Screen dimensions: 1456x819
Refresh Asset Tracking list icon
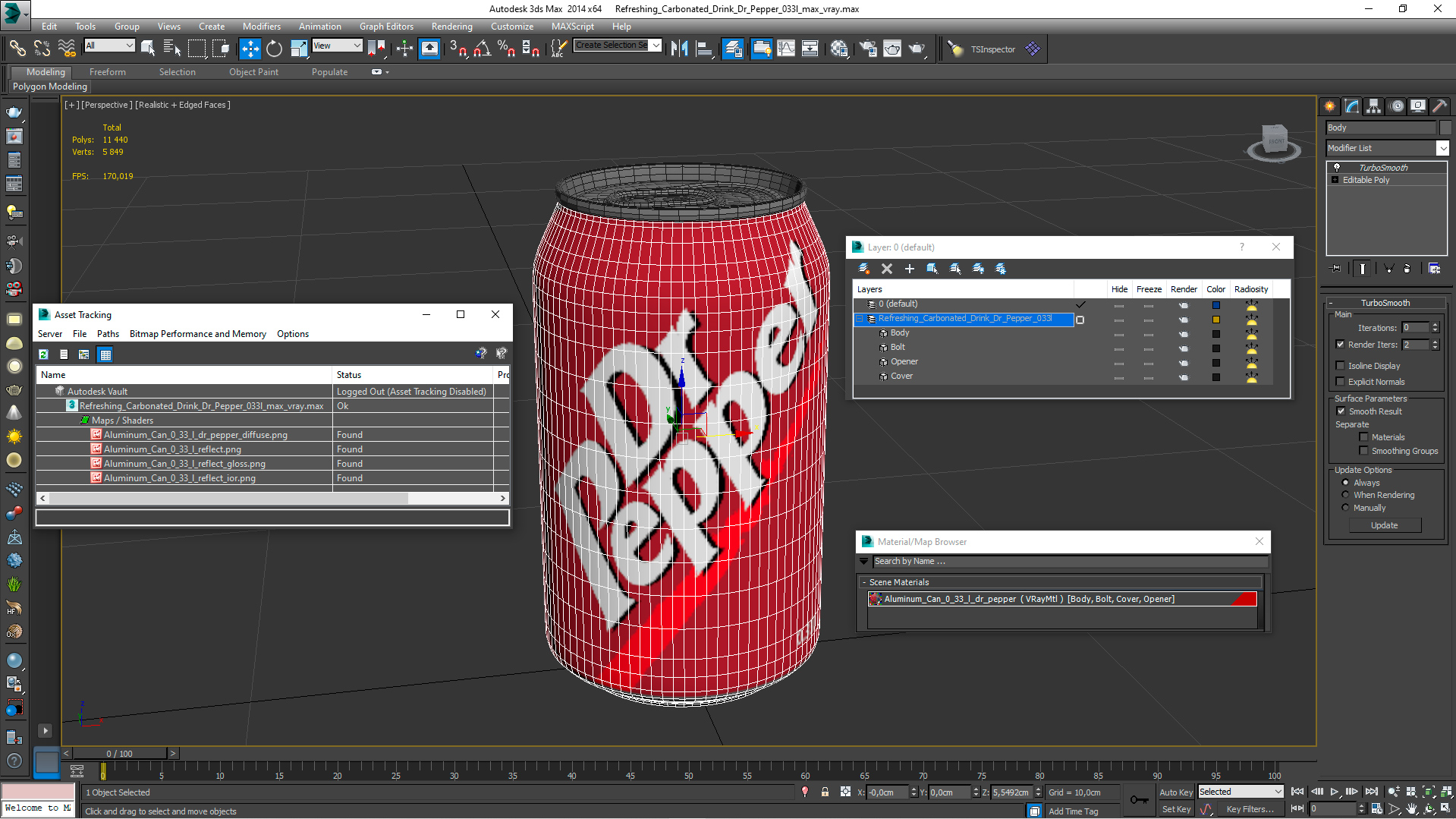pos(44,354)
